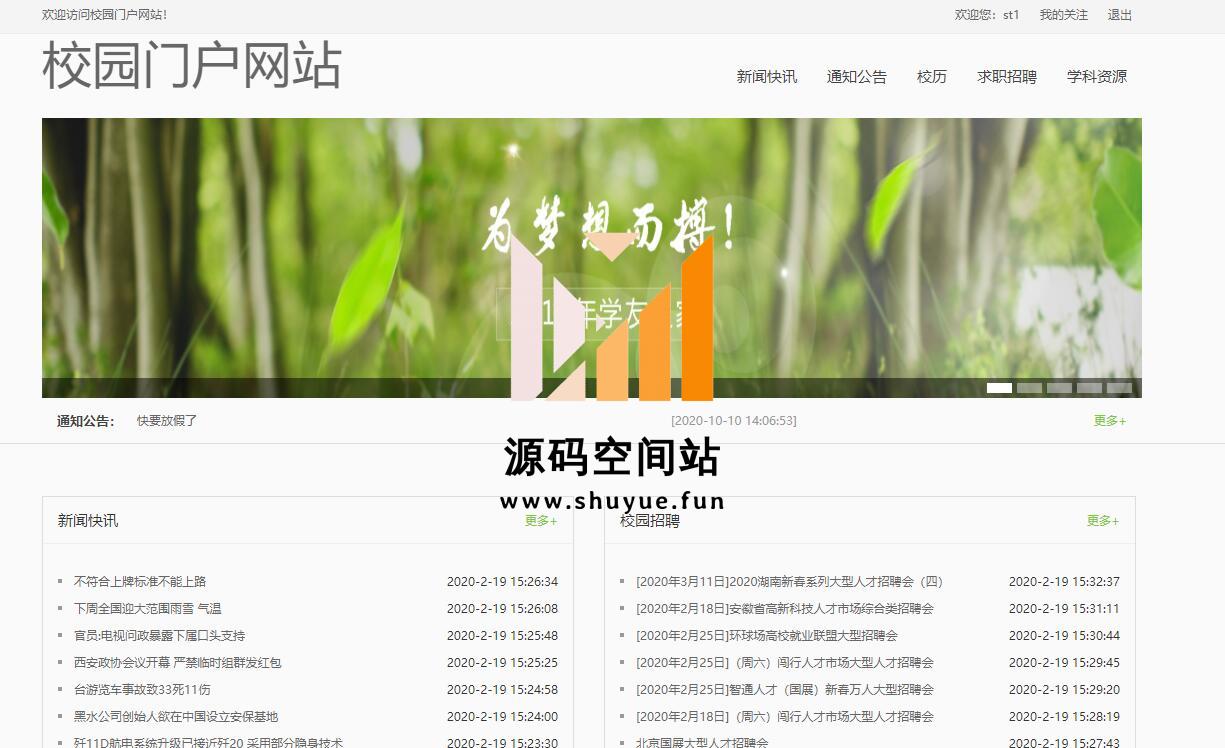This screenshot has width=1225, height=748.
Task: Log out using the 退出 link
Action: coord(1120,15)
